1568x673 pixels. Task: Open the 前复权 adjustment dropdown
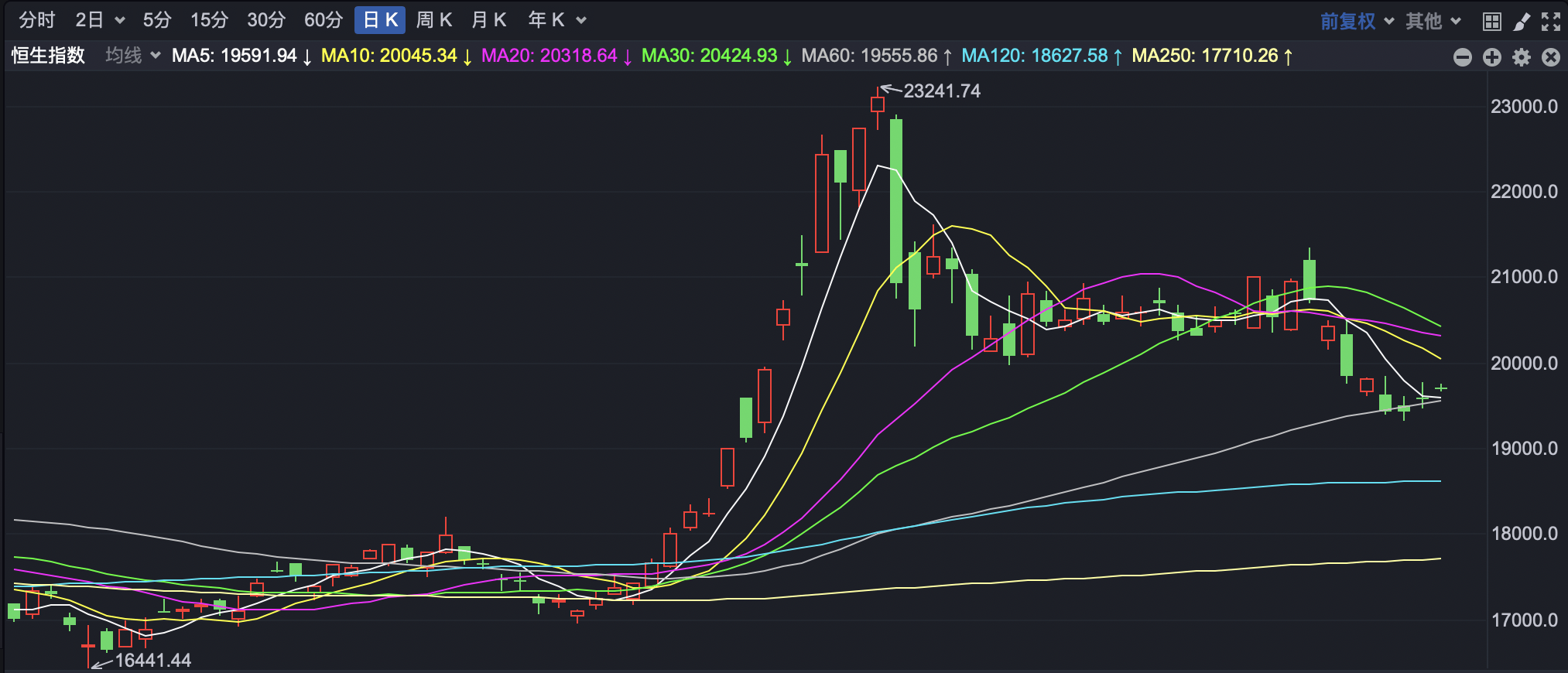(1357, 21)
